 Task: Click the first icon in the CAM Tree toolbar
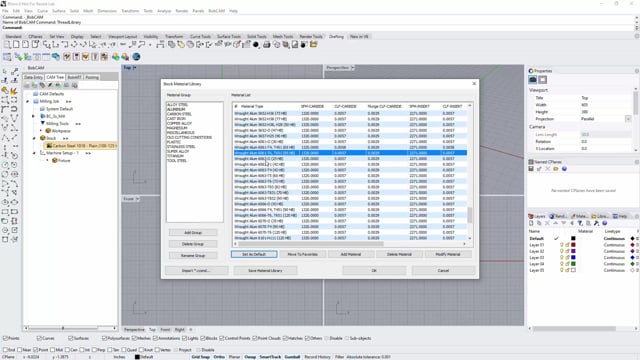click(27, 85)
